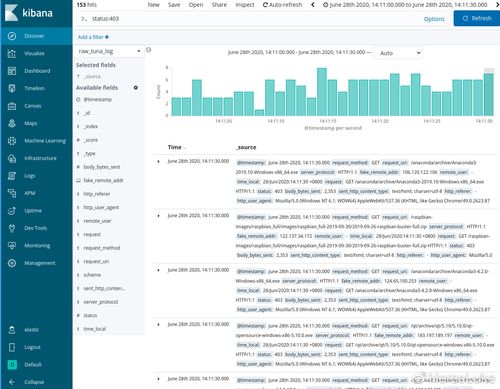
Task: Open APM icon in sidebar
Action: click(x=12, y=193)
